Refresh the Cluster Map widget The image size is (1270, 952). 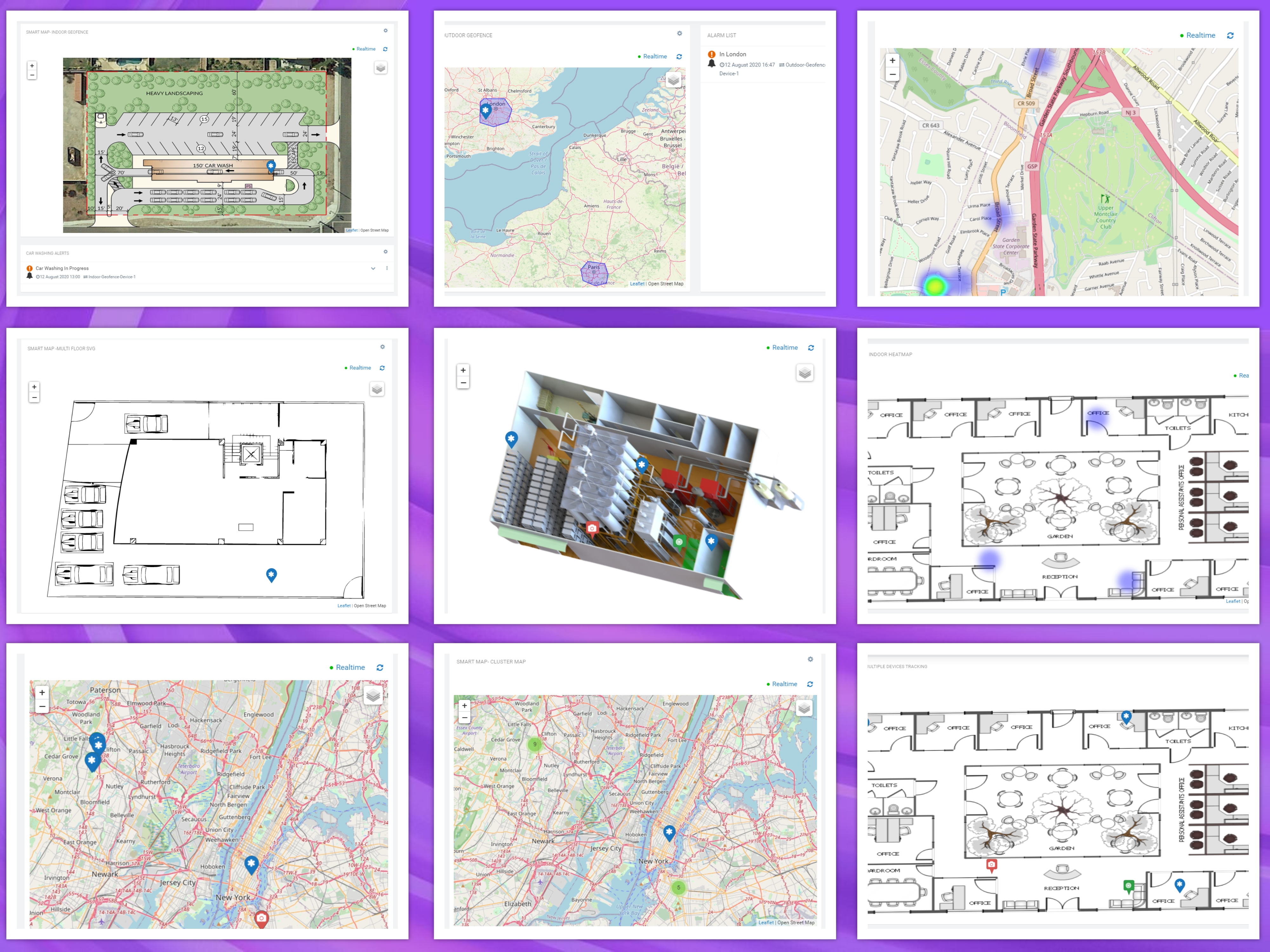(810, 684)
